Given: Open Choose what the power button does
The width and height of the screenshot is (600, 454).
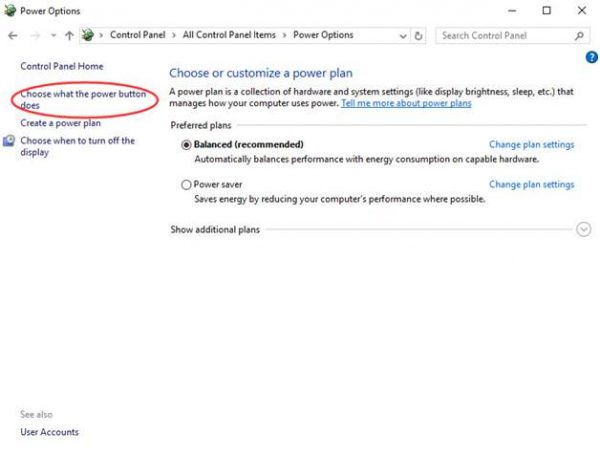Looking at the screenshot, I should (x=83, y=100).
